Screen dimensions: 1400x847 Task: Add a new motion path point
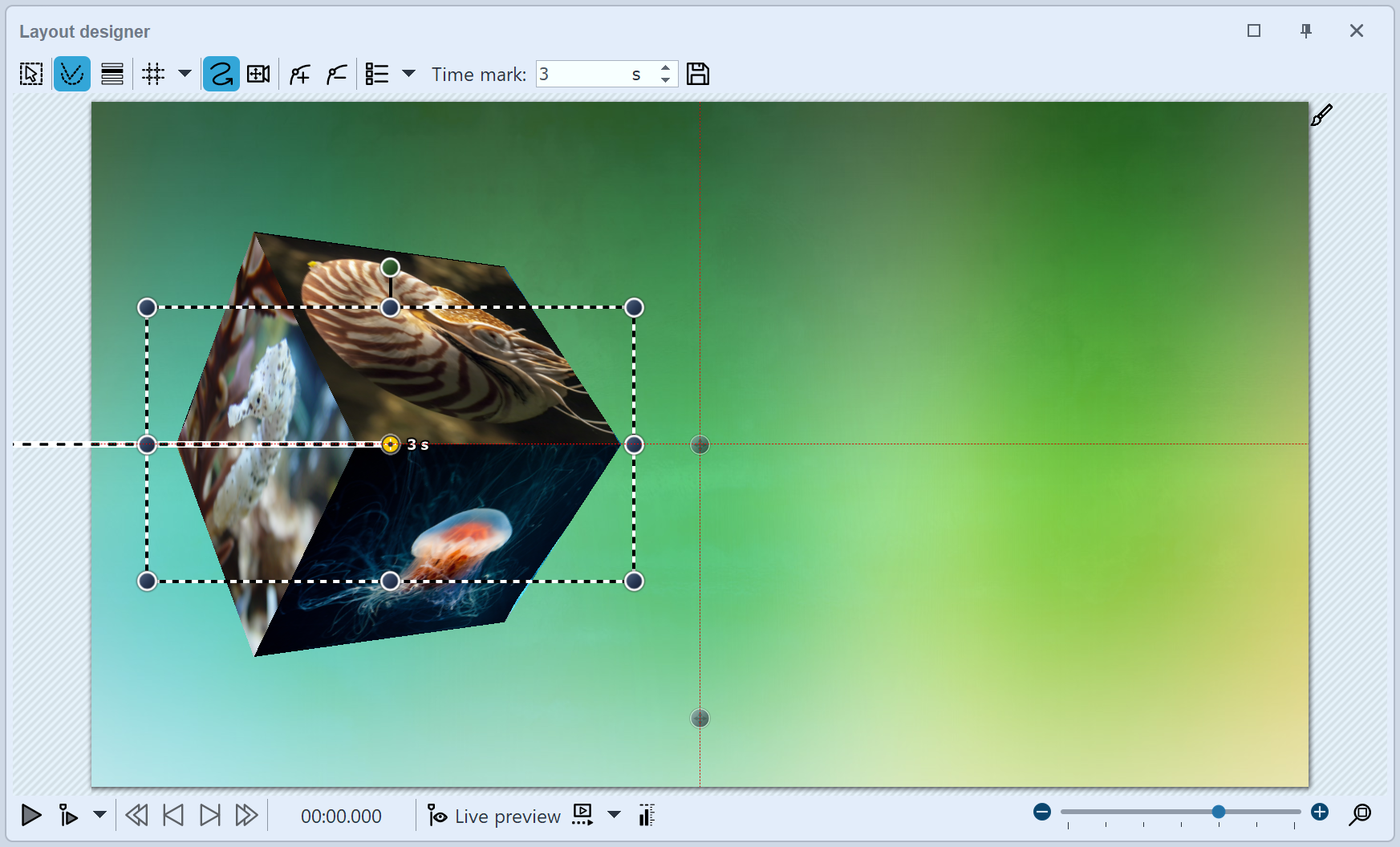[x=298, y=73]
